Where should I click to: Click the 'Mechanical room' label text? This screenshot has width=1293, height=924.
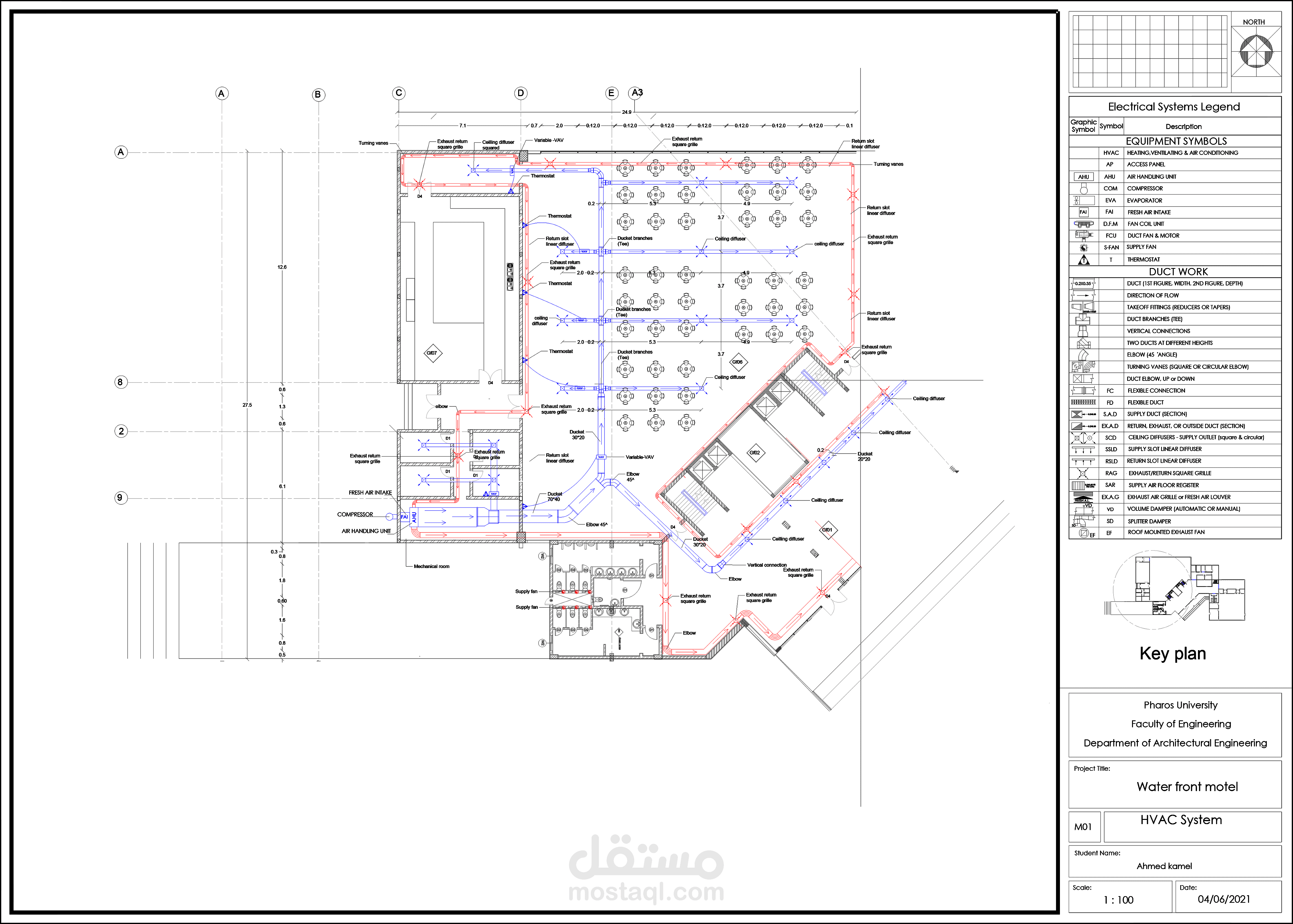[431, 567]
